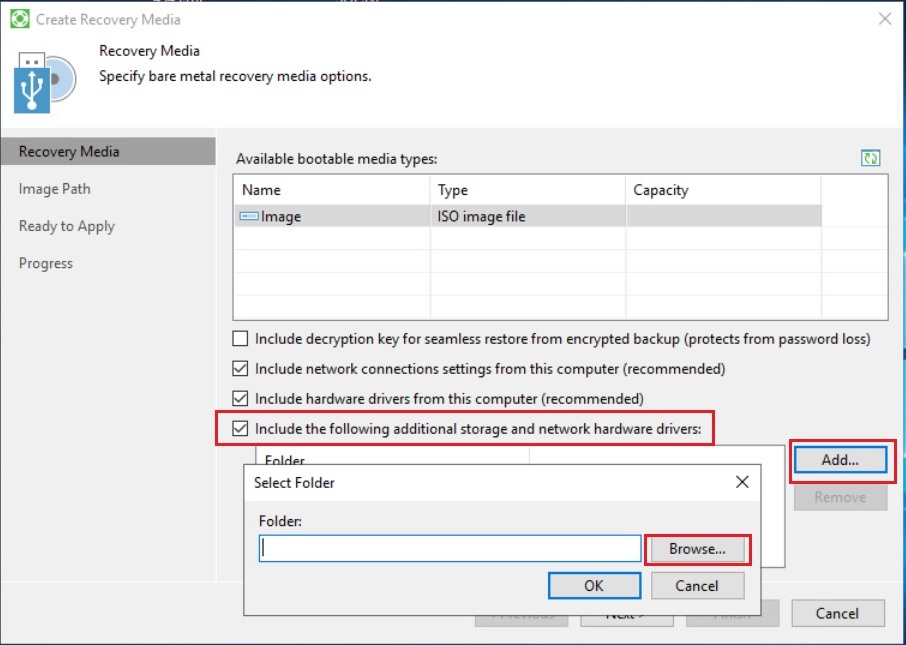Switch to the Progress step
906x645 pixels.
pyautogui.click(x=46, y=263)
